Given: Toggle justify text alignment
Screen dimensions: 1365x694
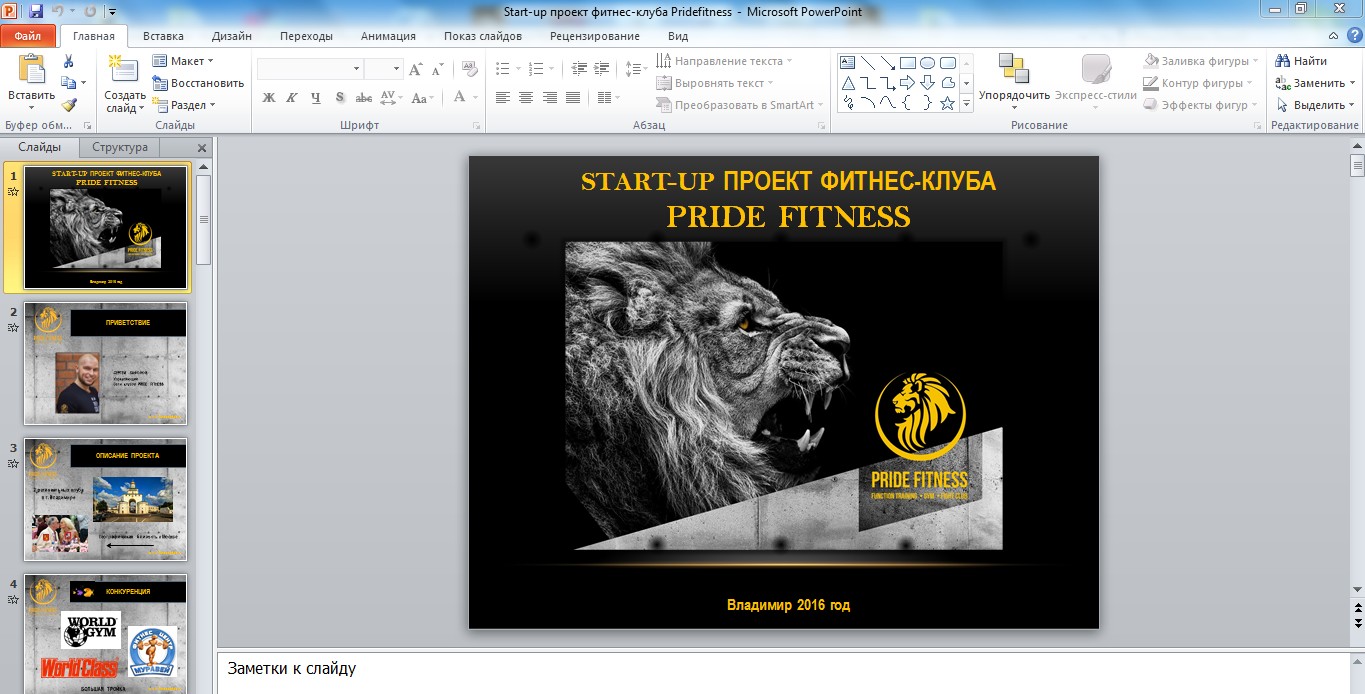Looking at the screenshot, I should click(573, 97).
